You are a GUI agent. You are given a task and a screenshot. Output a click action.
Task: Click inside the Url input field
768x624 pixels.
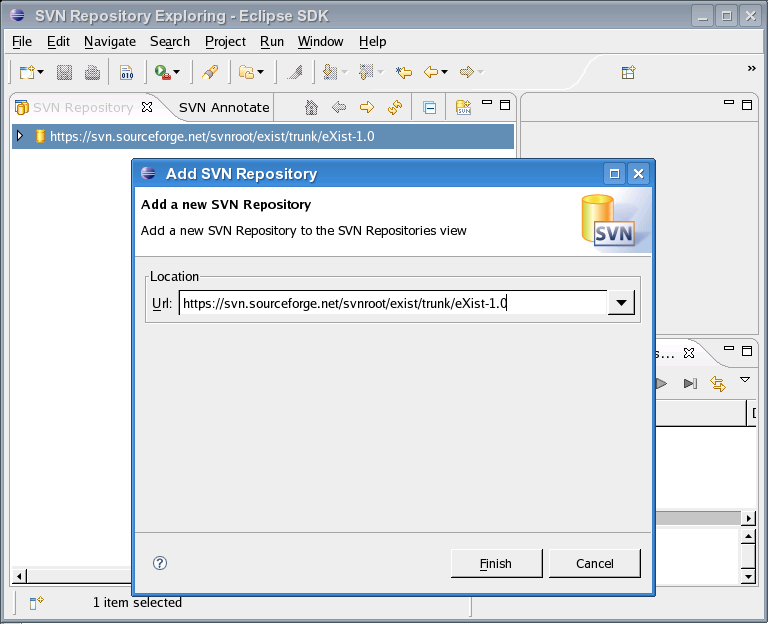(393, 303)
